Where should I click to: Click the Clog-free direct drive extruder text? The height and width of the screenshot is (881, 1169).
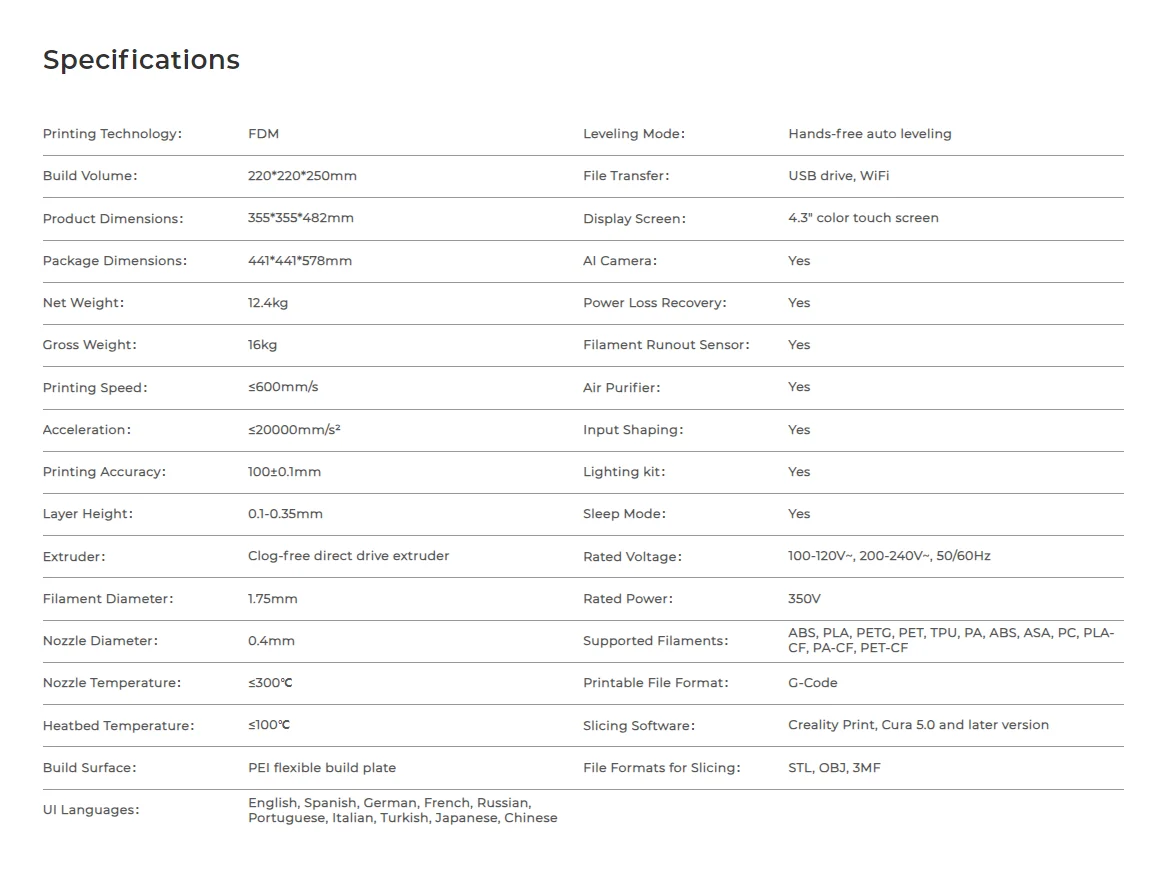tap(348, 556)
